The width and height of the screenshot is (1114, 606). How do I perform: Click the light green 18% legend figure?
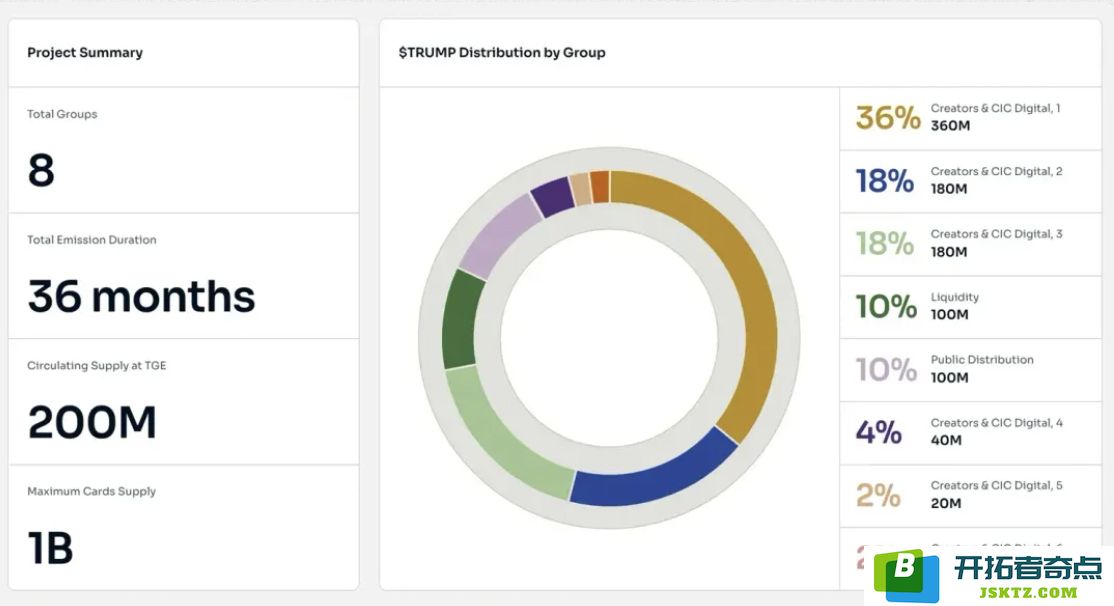885,244
